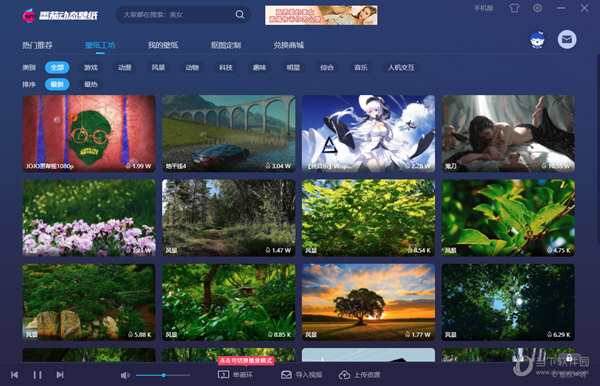The image size is (600, 386).
Task: Click the search magnifier icon
Action: pos(240,15)
